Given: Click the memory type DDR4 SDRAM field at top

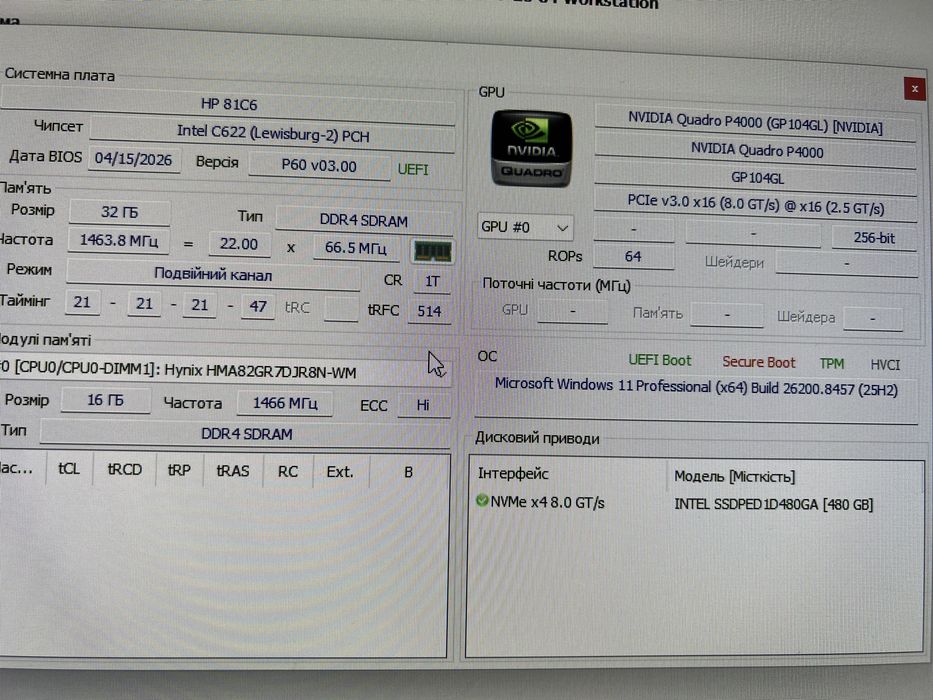Looking at the screenshot, I should [364, 220].
